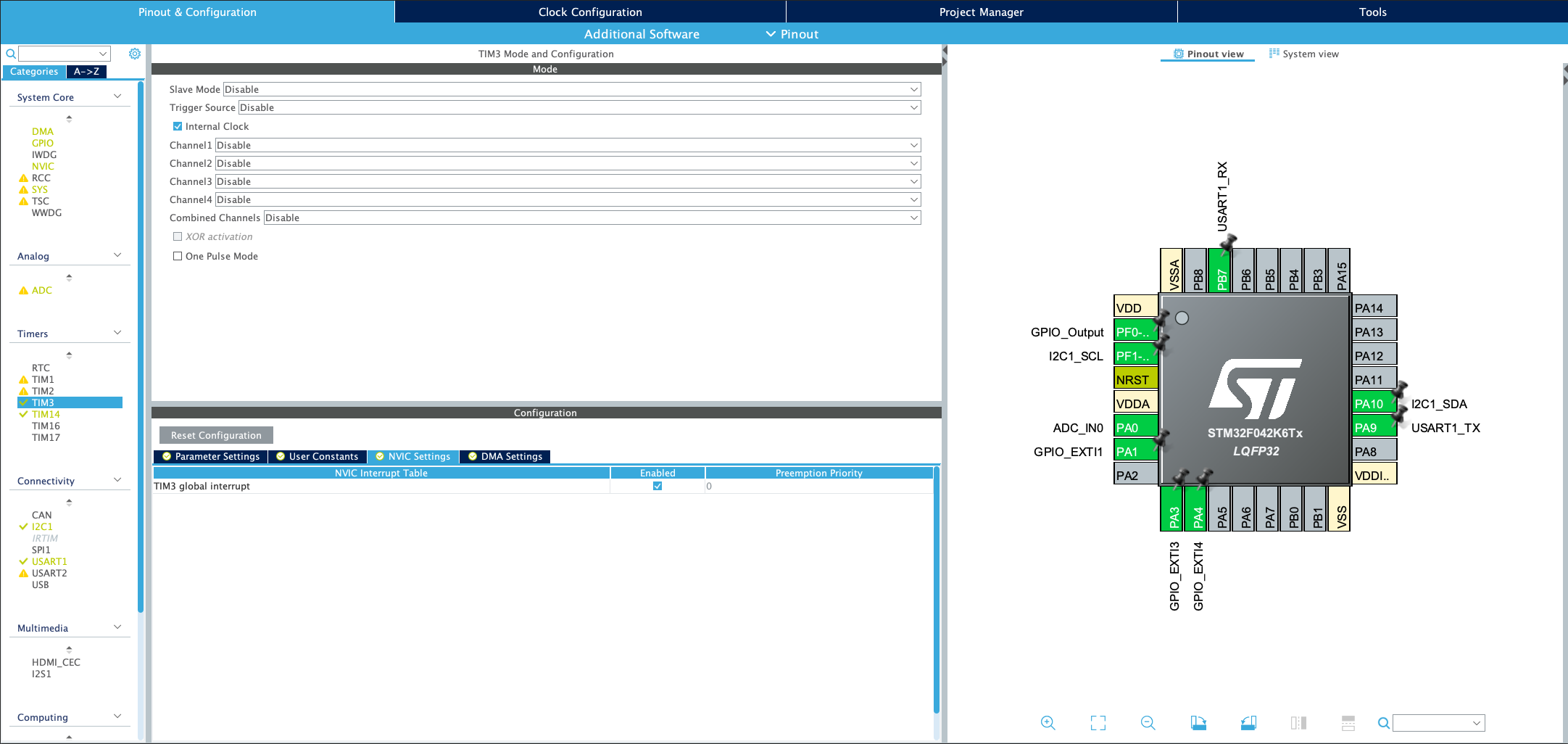Switch to the A->Z listing tab
Viewport: 1568px width, 744px height.
86,71
